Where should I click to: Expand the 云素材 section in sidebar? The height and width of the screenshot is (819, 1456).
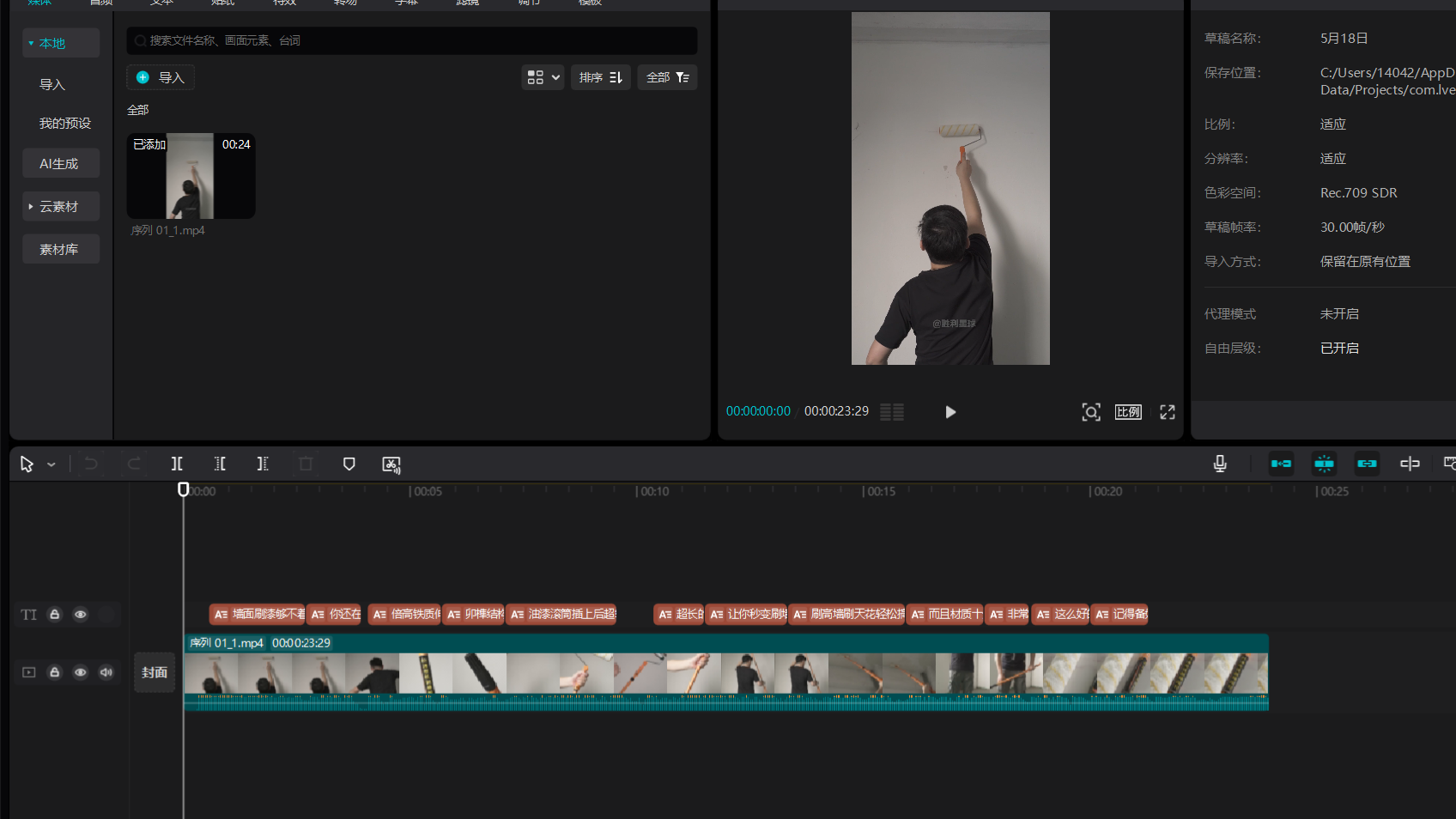tap(60, 207)
